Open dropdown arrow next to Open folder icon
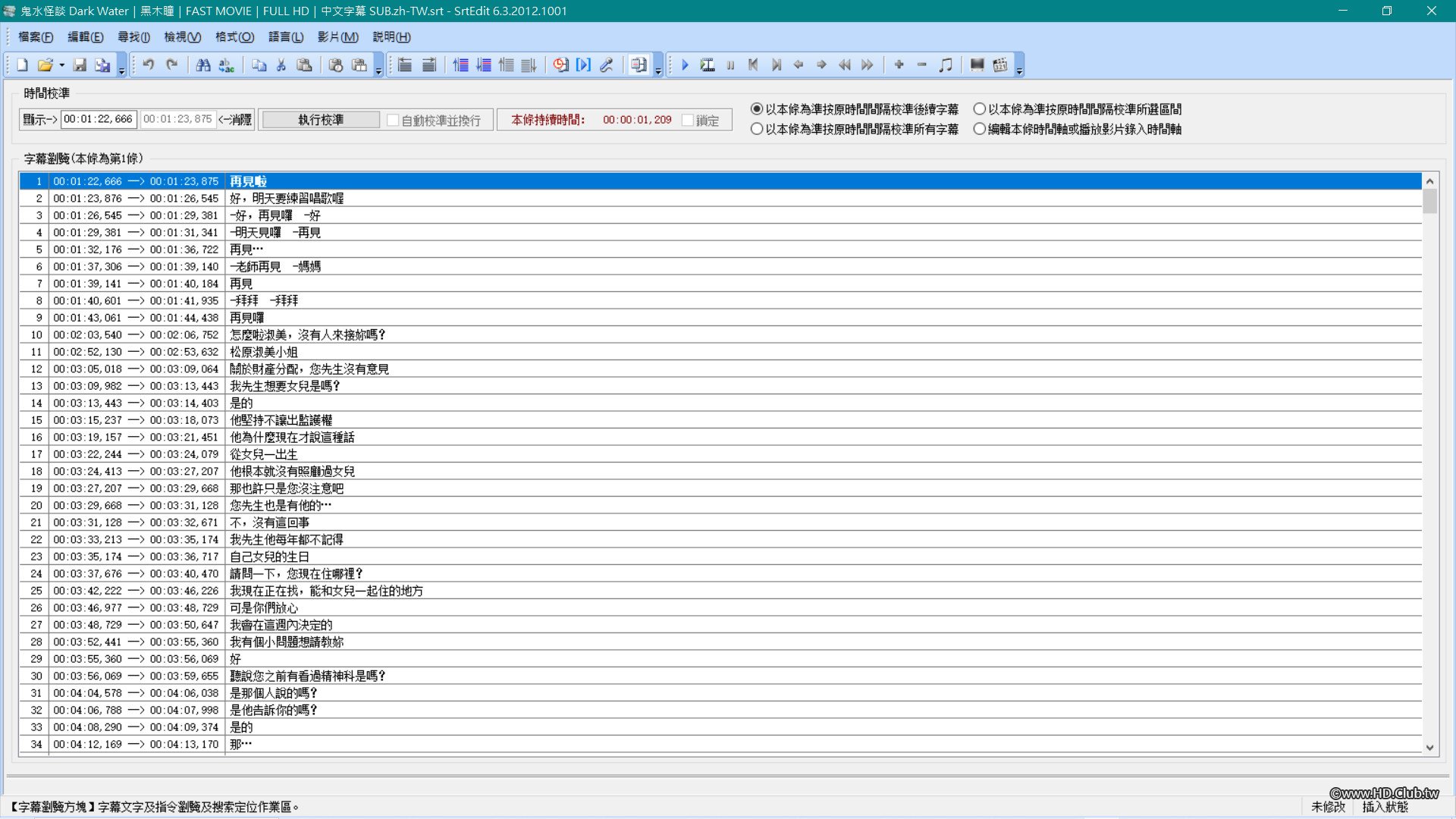Image resolution: width=1456 pixels, height=819 pixels. (x=62, y=65)
